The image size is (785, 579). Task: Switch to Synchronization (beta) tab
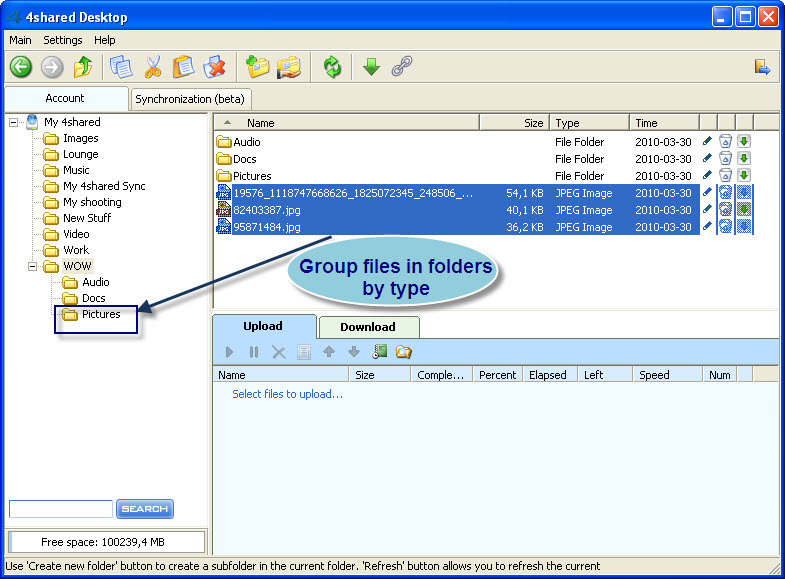190,99
